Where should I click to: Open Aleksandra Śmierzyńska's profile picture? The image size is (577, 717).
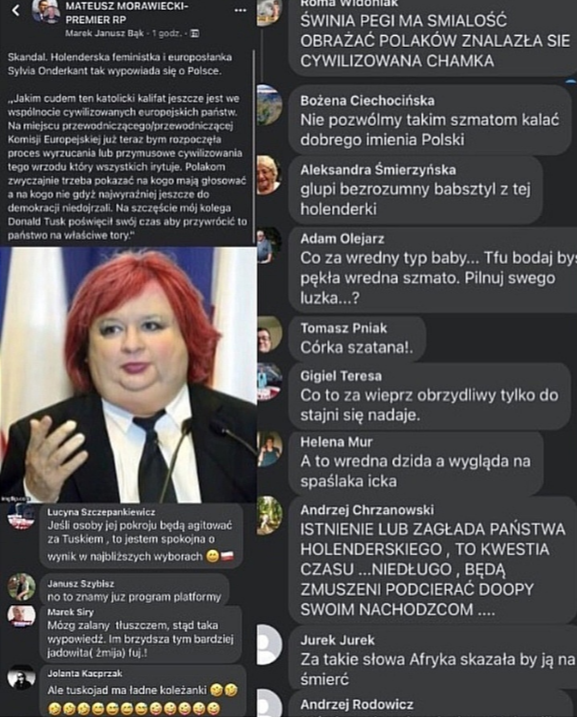click(x=269, y=175)
